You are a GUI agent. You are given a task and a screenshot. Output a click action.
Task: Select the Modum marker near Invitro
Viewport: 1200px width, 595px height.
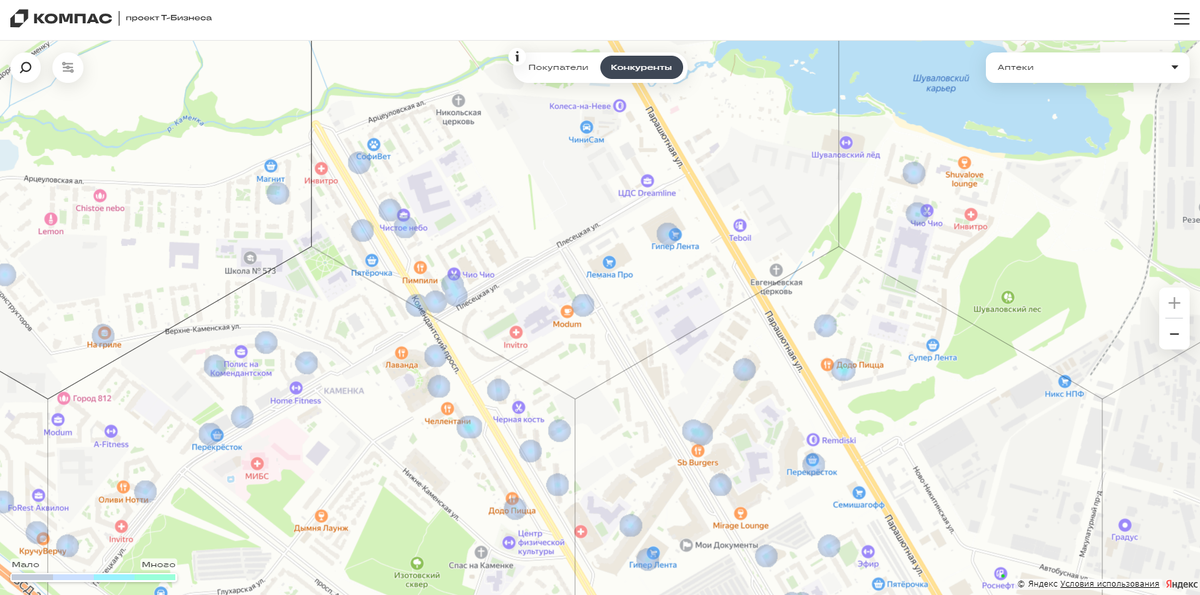pyautogui.click(x=567, y=312)
